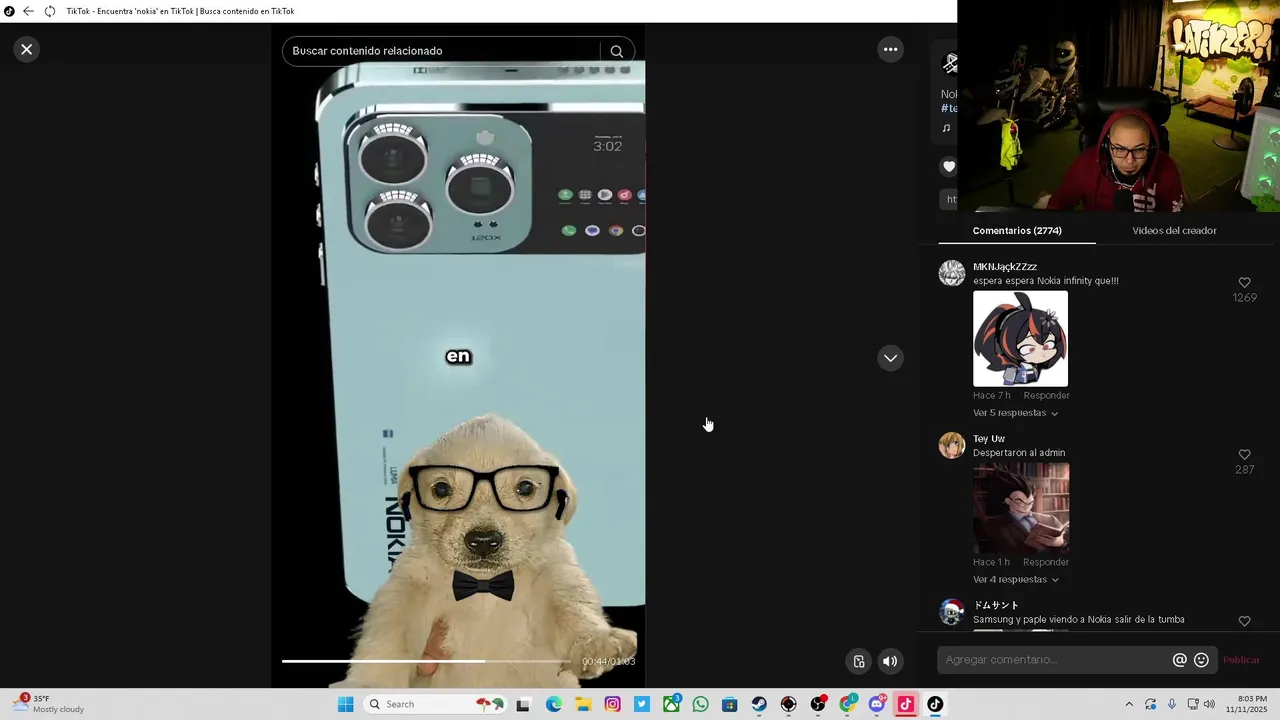Like the 'Samsung y paple' comment with heart
The image size is (1280, 720).
pos(1244,622)
